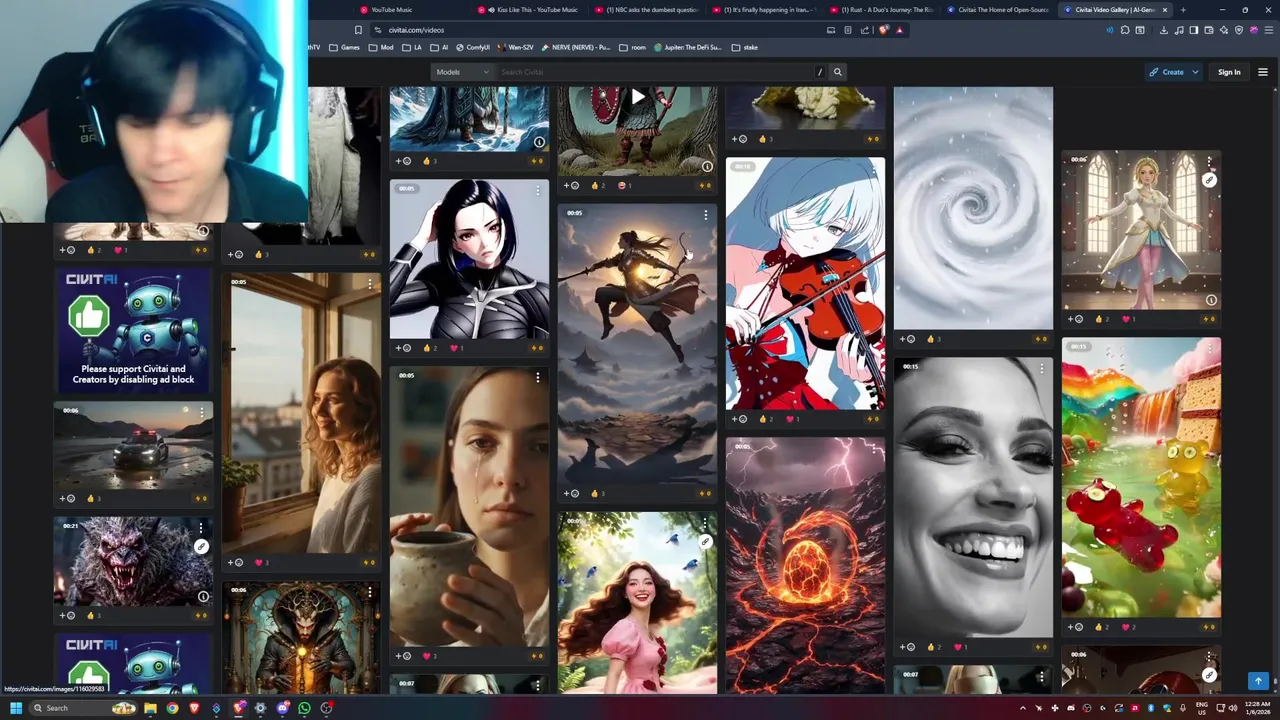The image size is (1280, 720).
Task: Open three-dot menu on gummy bears video
Action: point(1209,348)
